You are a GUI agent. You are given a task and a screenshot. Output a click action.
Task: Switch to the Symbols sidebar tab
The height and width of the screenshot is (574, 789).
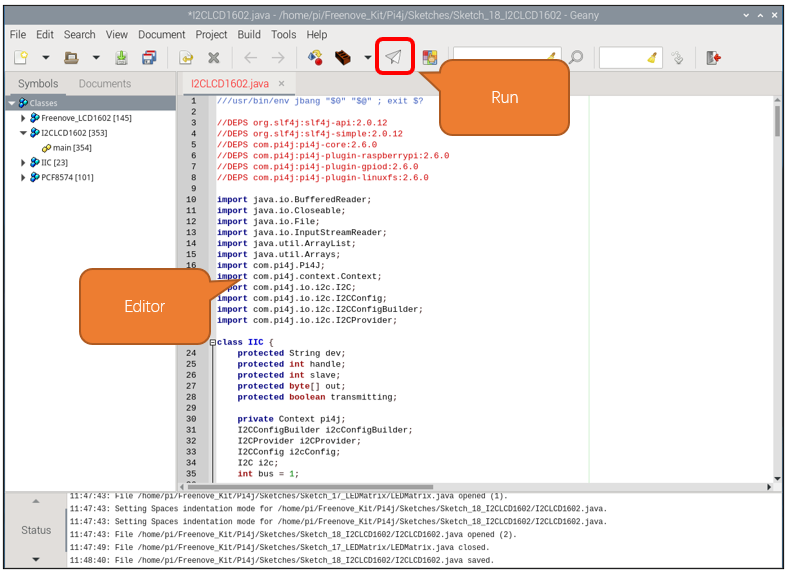pos(38,84)
